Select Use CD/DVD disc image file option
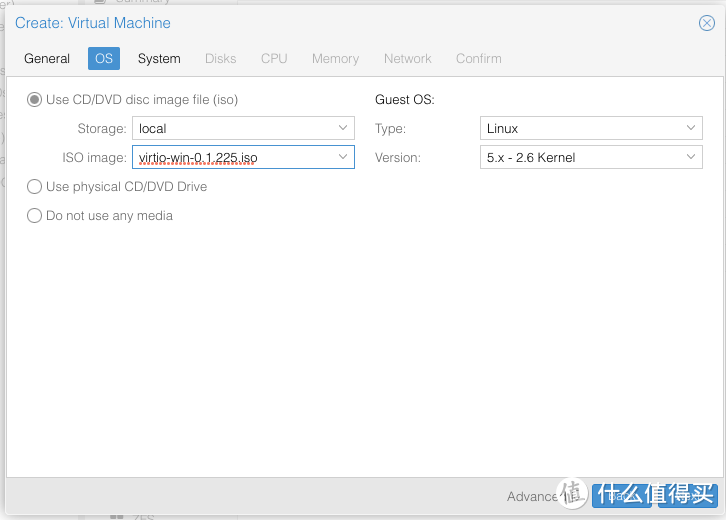This screenshot has height=520, width=726. pyautogui.click(x=35, y=99)
